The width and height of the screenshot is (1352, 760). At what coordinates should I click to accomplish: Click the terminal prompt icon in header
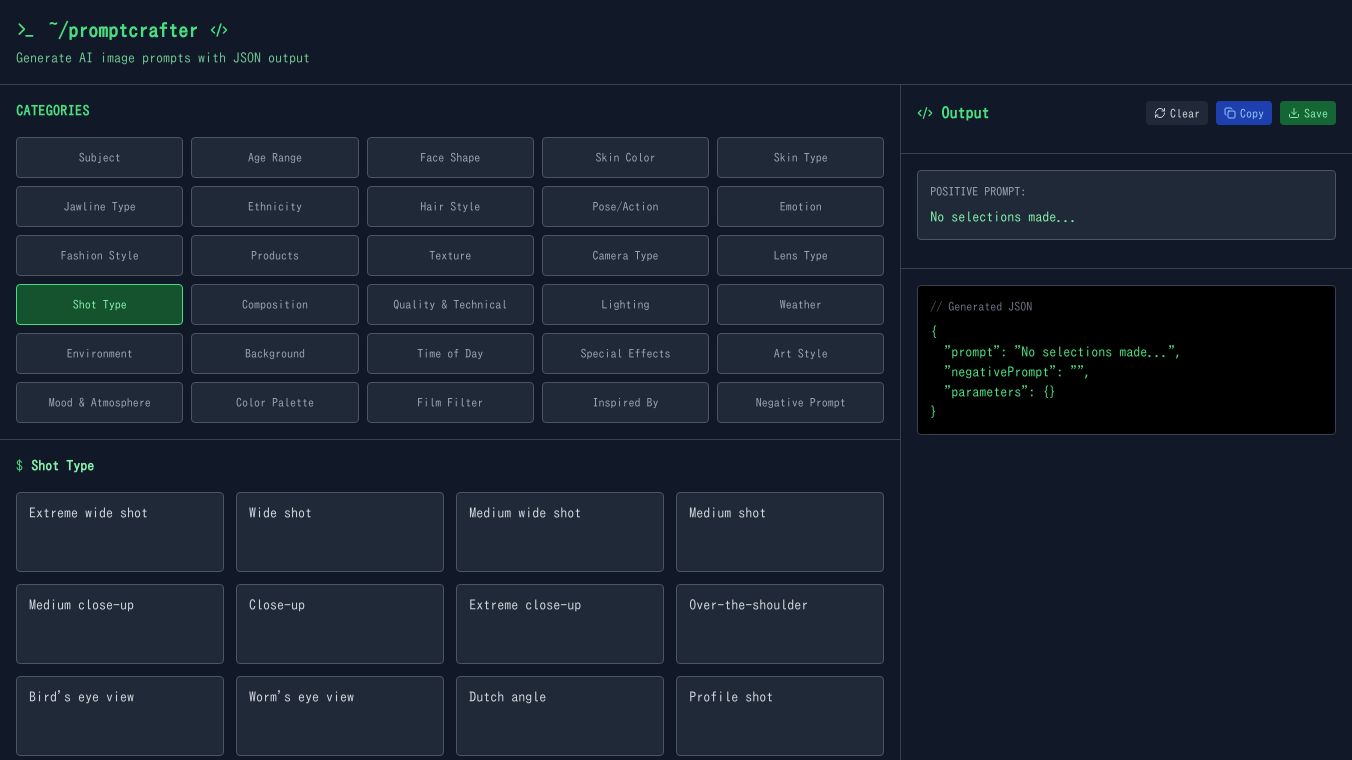tap(25, 31)
